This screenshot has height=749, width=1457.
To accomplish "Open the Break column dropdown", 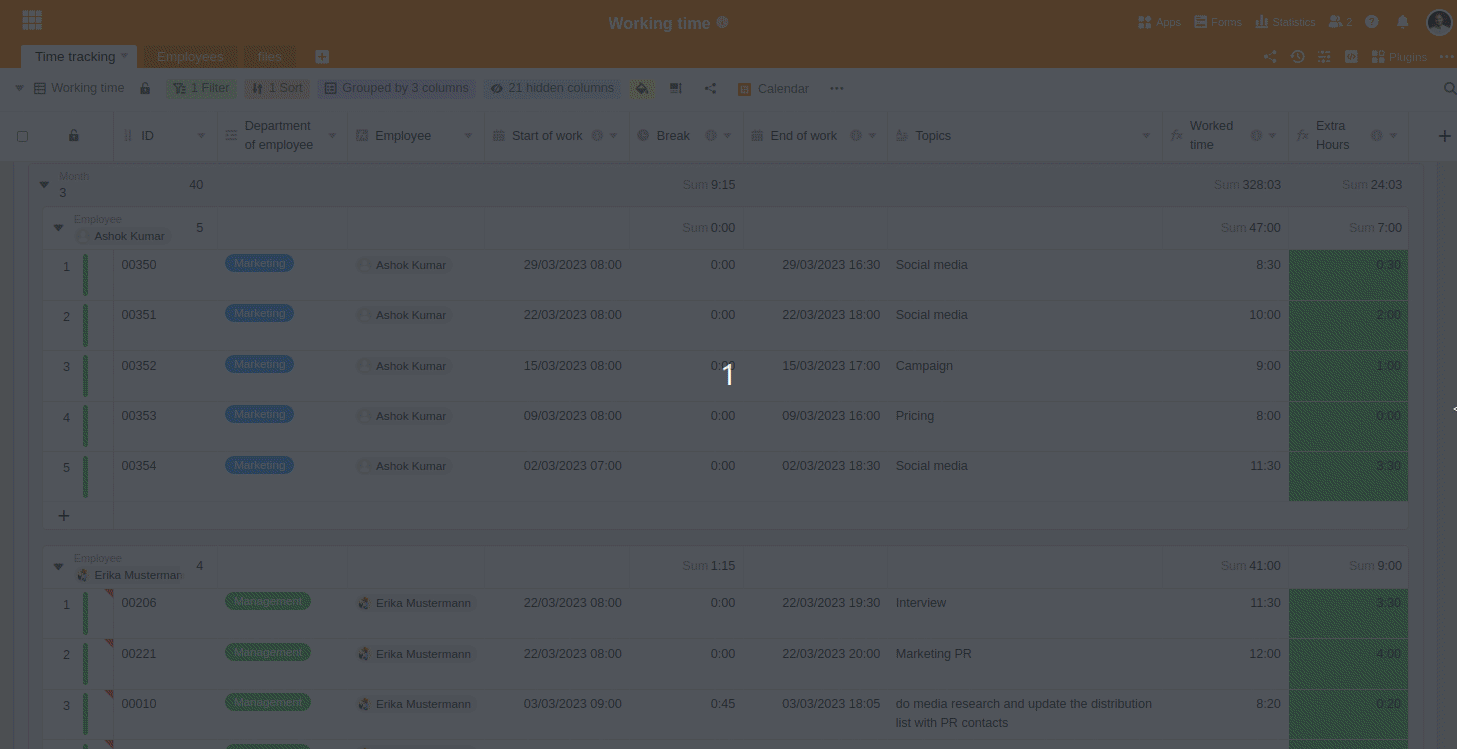I will click(727, 136).
